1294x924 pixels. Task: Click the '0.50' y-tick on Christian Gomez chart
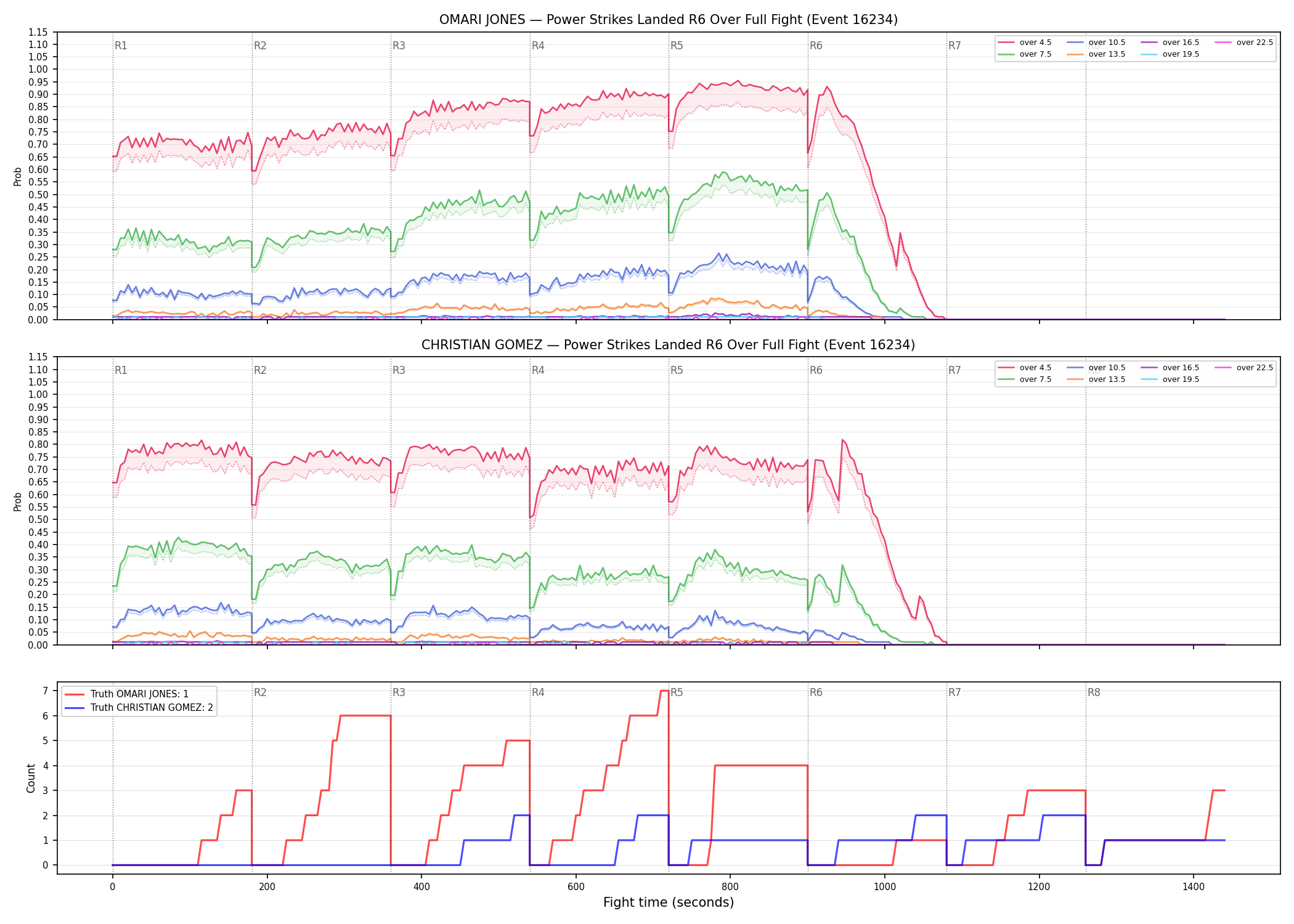[x=38, y=520]
